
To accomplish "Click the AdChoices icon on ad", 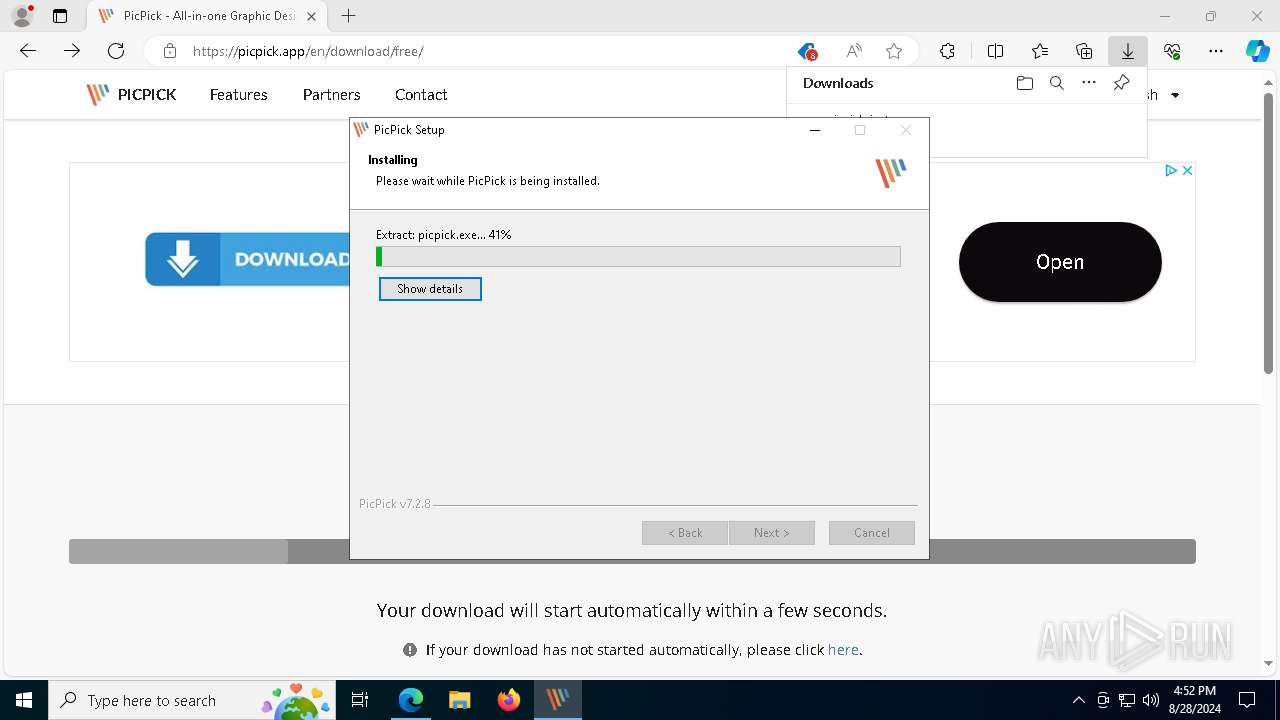I will [1170, 171].
